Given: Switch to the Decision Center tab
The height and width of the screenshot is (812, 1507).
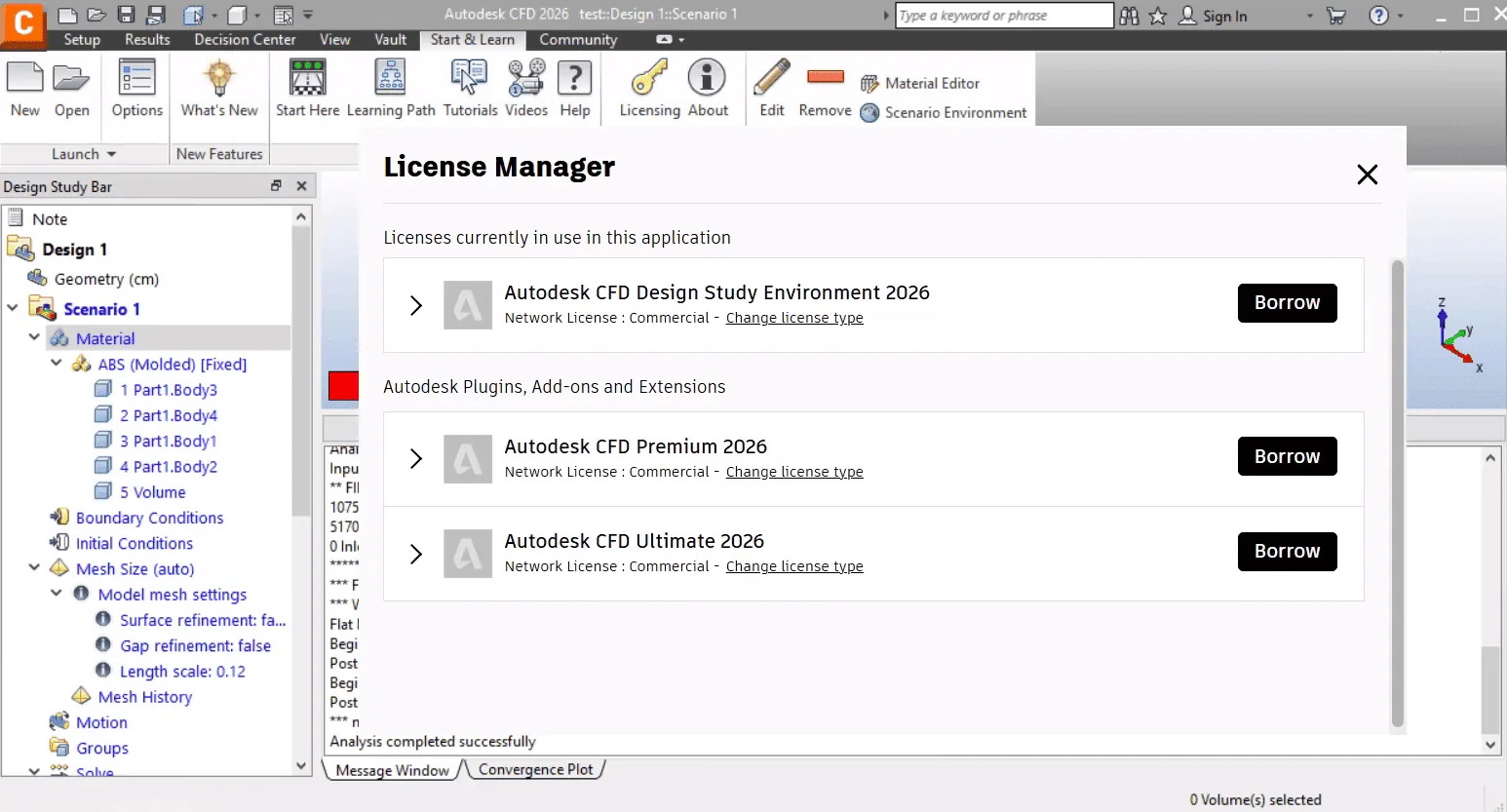Looking at the screenshot, I should pos(245,40).
